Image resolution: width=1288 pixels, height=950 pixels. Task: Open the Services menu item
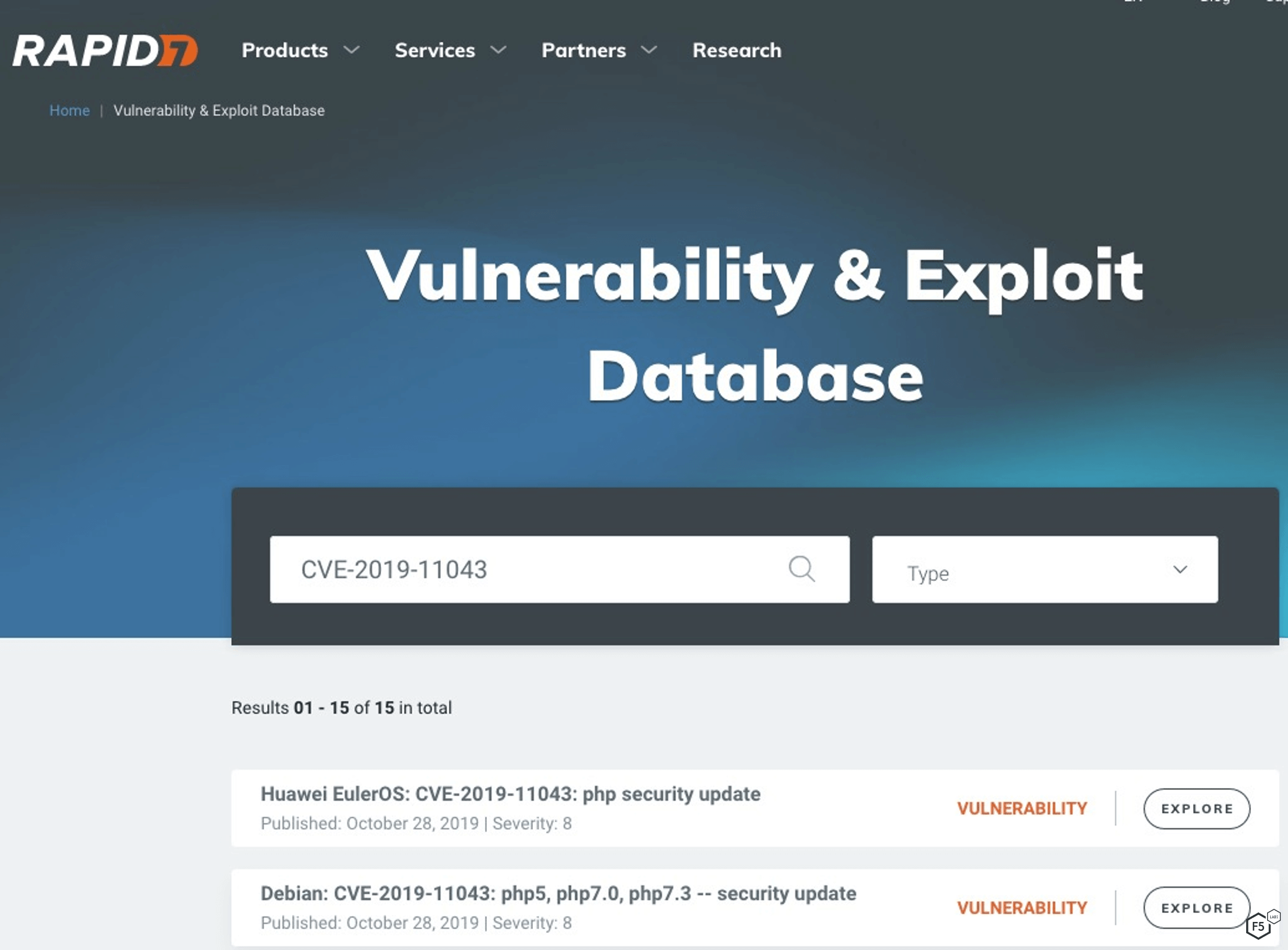434,50
